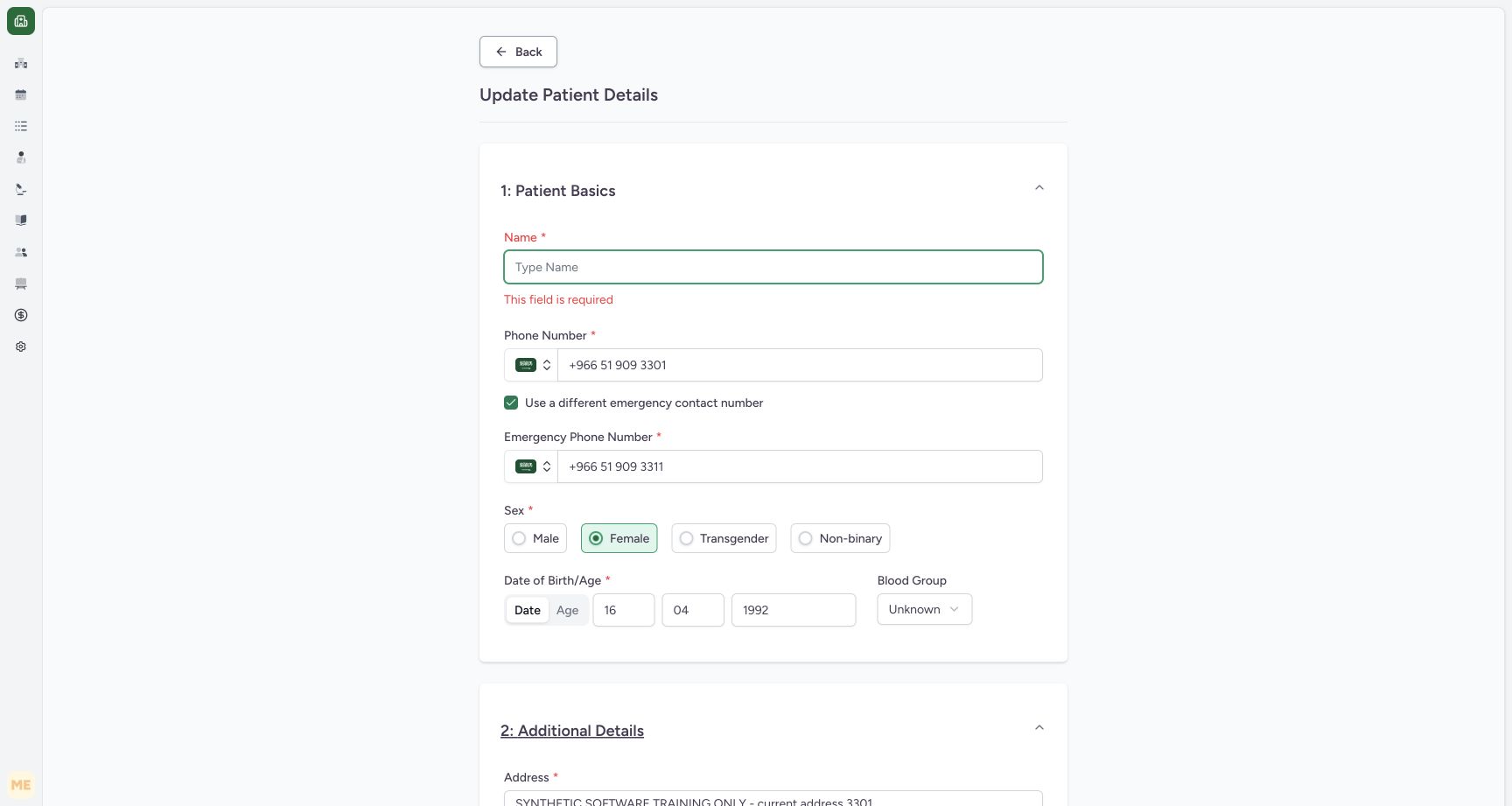Image resolution: width=1512 pixels, height=806 pixels.
Task: Select Transgender sex option
Action: click(x=724, y=538)
